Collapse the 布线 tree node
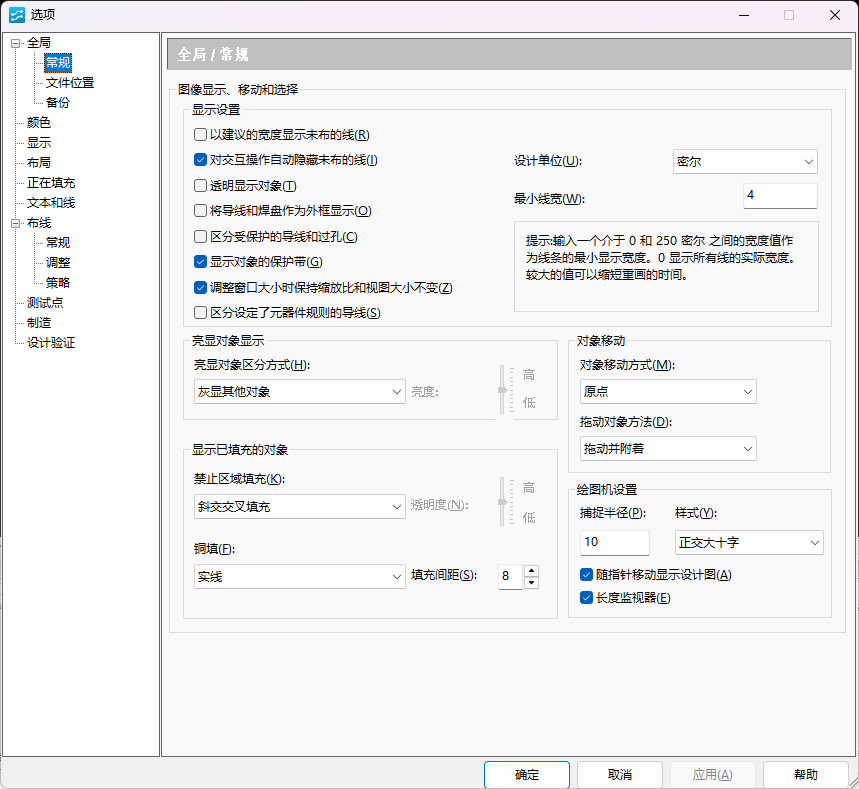 16,223
